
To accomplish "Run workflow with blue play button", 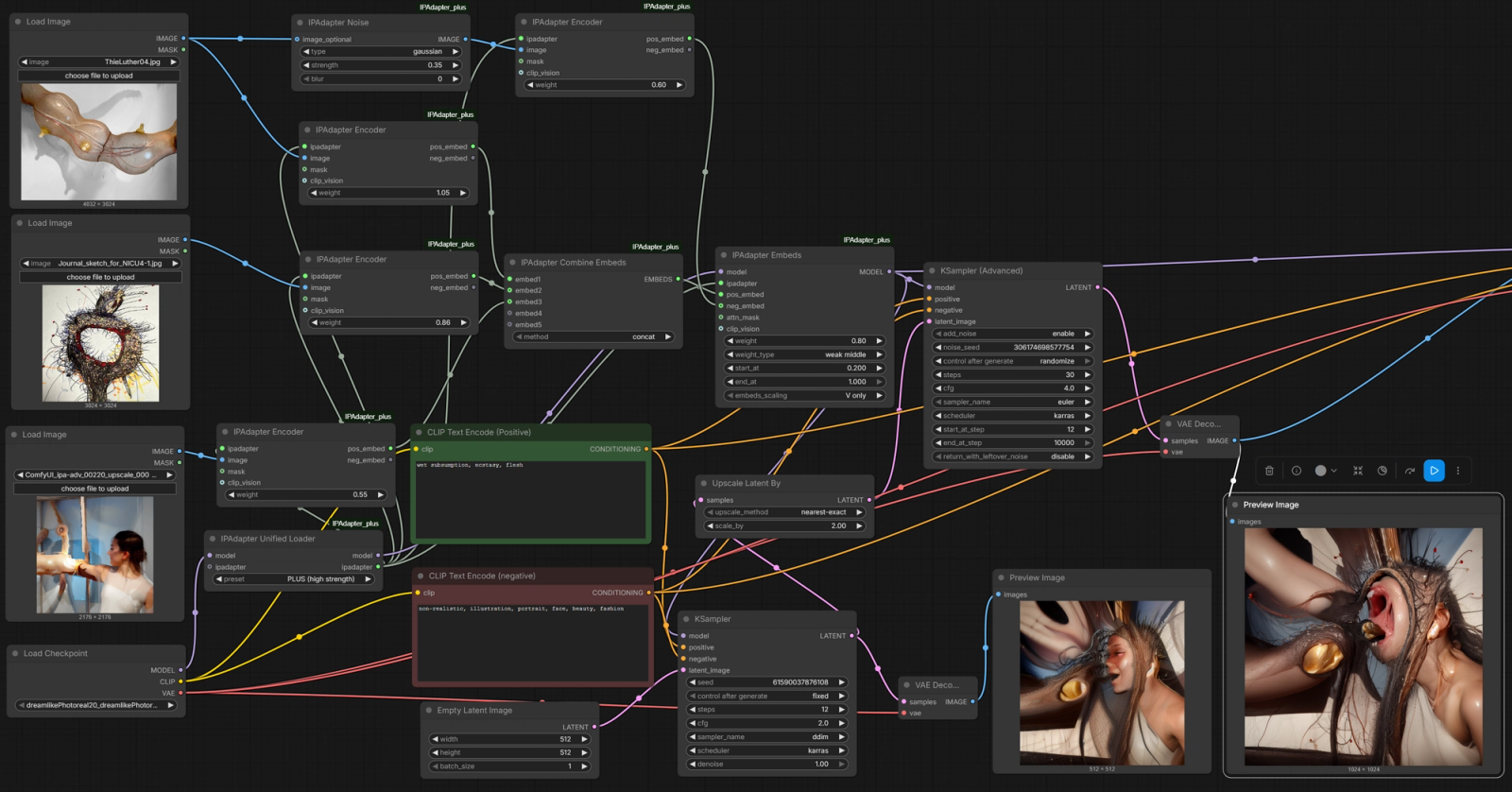I will click(x=1434, y=471).
